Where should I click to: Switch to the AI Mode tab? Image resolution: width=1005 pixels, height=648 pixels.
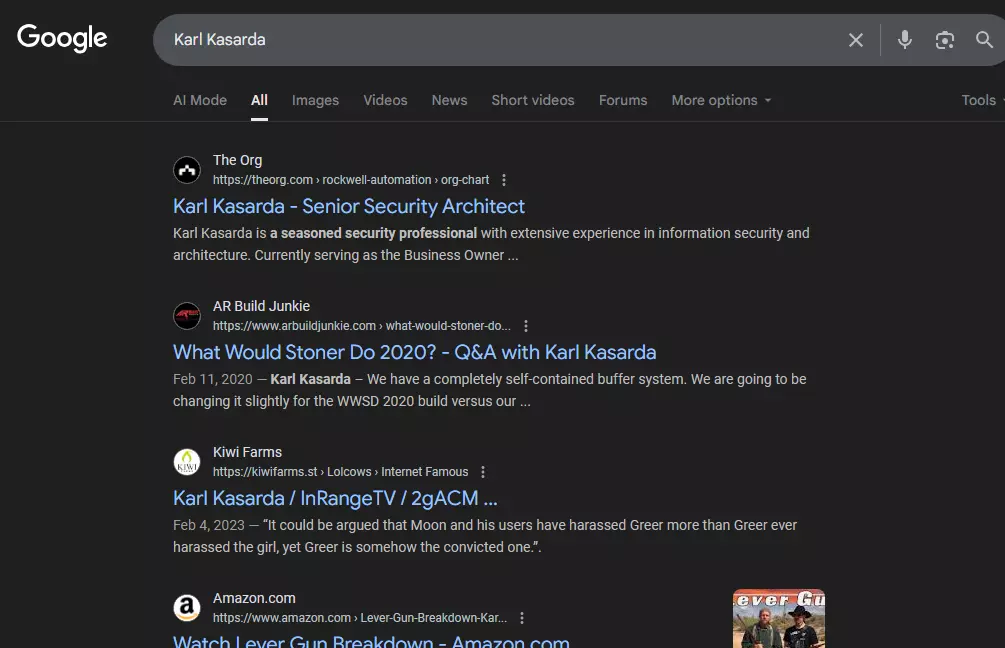pyautogui.click(x=200, y=101)
